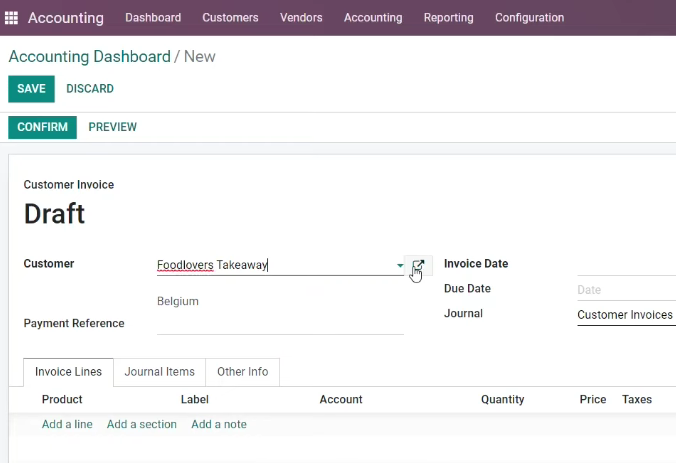
Task: Add a section to invoice lines
Action: click(142, 424)
